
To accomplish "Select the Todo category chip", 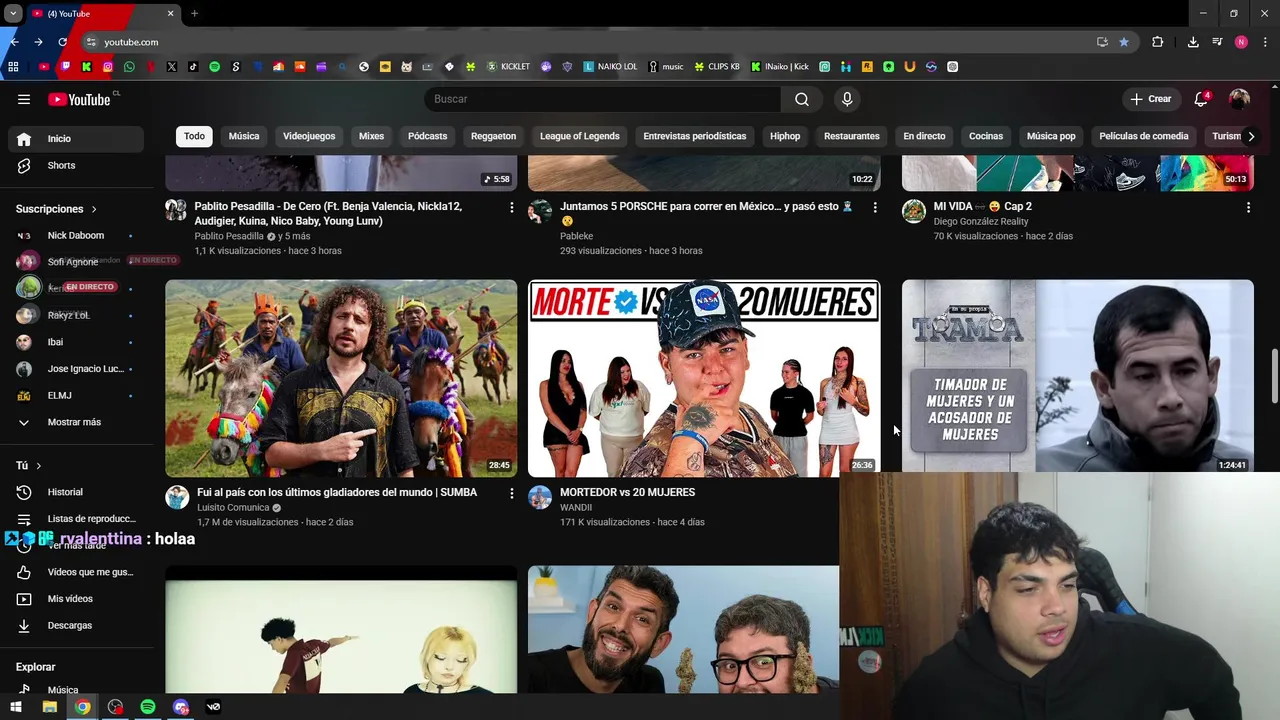I will point(194,136).
